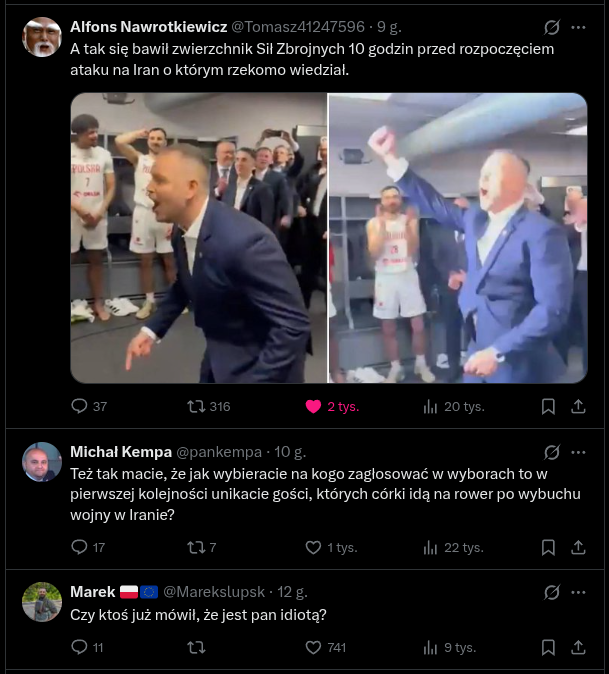View analytics of post with 20 tys. views
This screenshot has width=609, height=674.
[x=431, y=406]
